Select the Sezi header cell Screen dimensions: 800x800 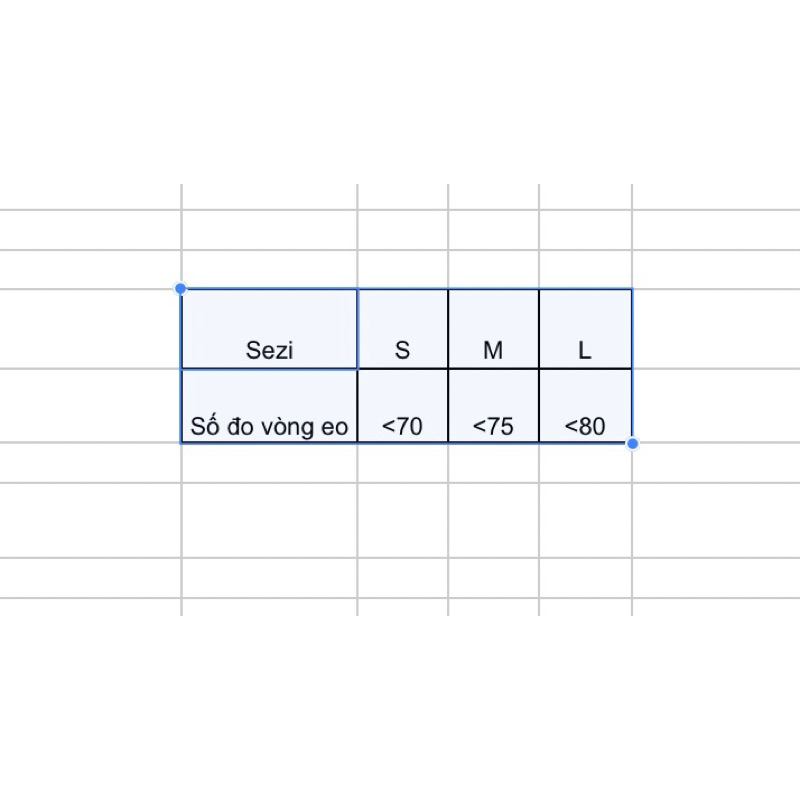[x=269, y=329]
